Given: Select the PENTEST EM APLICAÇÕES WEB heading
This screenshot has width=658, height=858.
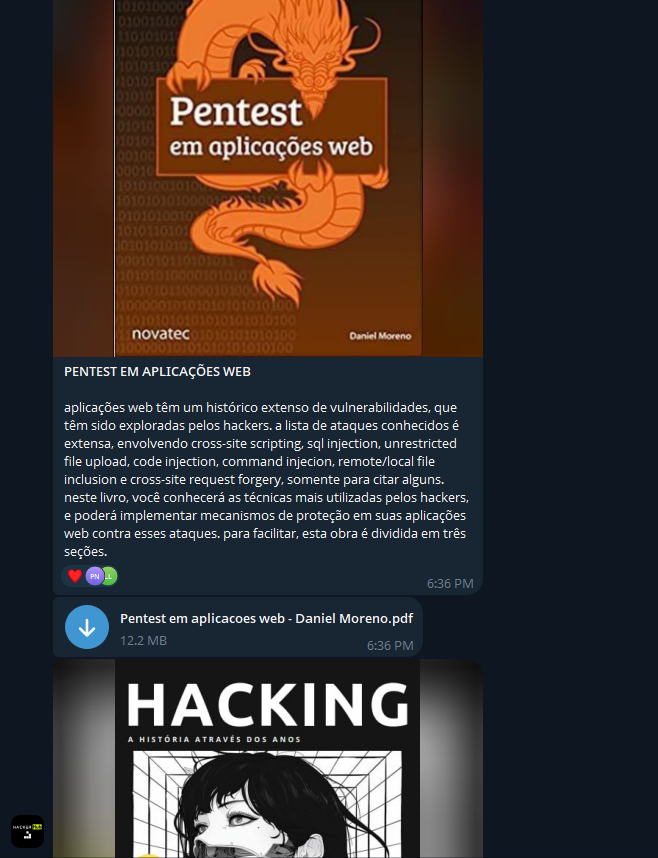Looking at the screenshot, I should (x=157, y=372).
